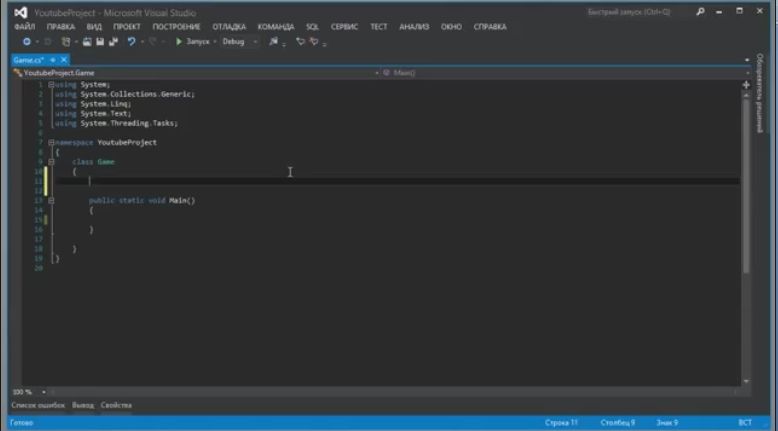
Task: Open the document tab list dropdown arrow
Action: click(747, 60)
